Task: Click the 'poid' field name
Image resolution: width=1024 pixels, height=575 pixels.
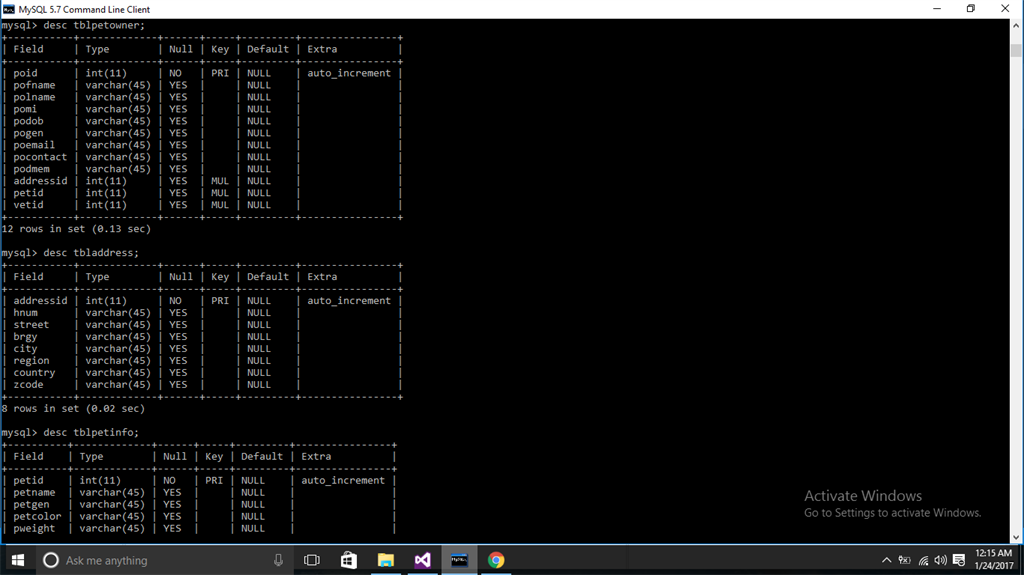Action: 25,73
